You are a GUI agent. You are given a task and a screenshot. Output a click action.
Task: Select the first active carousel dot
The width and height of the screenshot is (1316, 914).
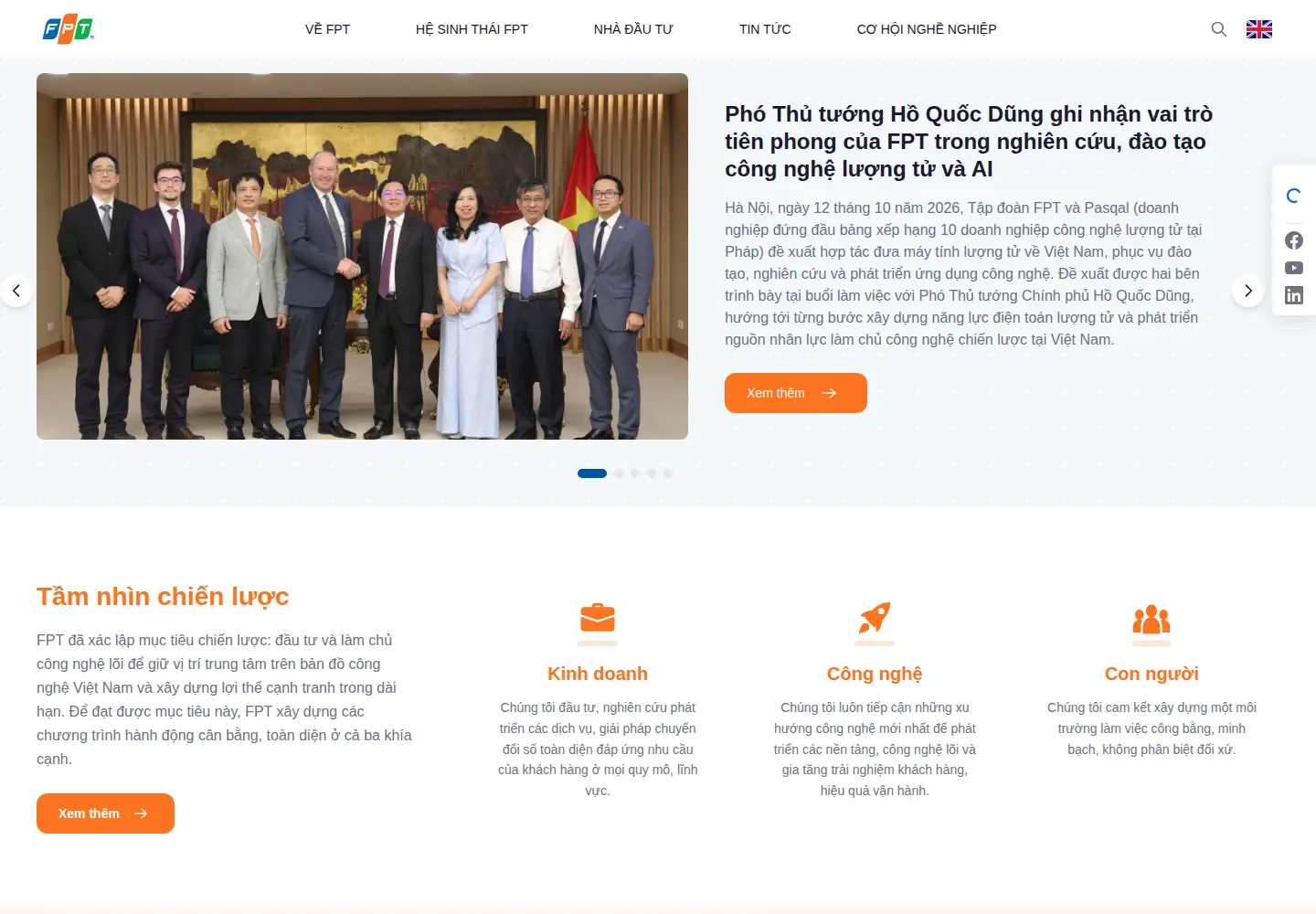click(x=592, y=473)
